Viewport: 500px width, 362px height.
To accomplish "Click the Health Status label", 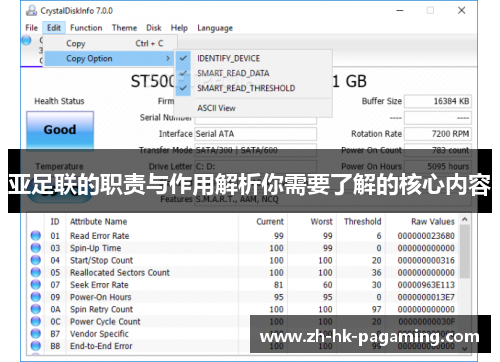I will (x=59, y=101).
